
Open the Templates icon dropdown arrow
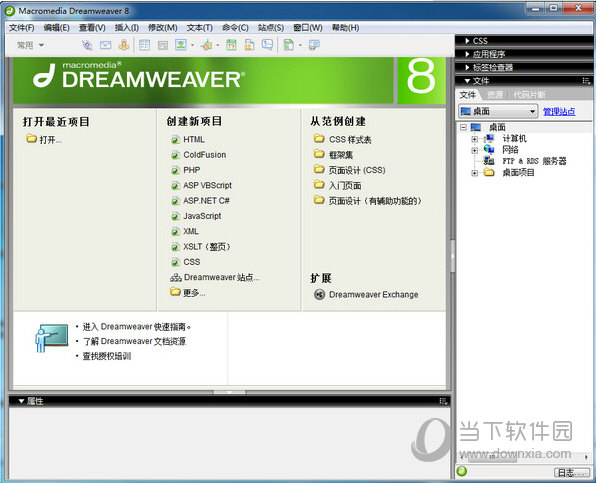300,45
